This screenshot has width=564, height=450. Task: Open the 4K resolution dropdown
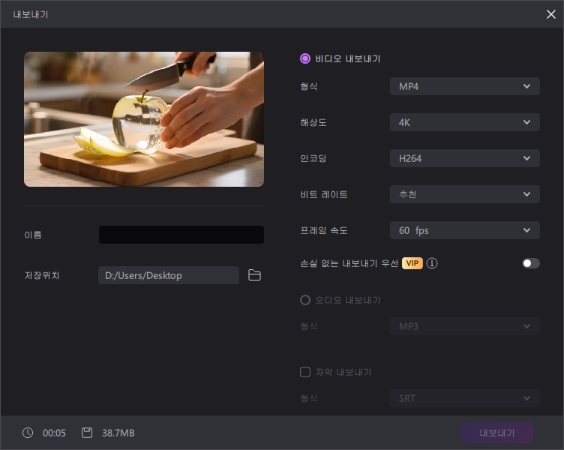(x=465, y=122)
